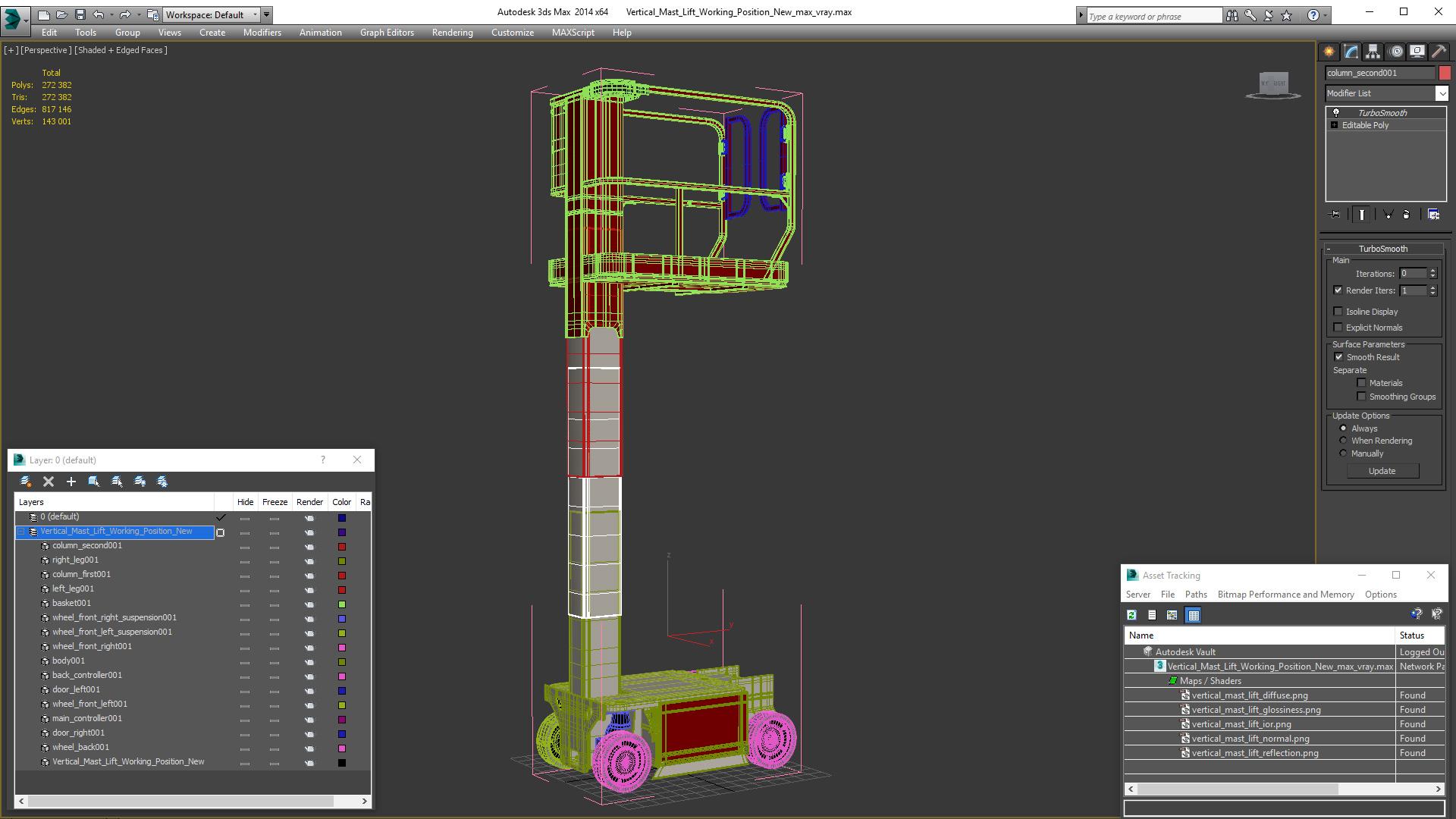Screen dimensions: 1456x819
Task: Expand Editable Poly in modifier stack
Action: click(x=1334, y=125)
